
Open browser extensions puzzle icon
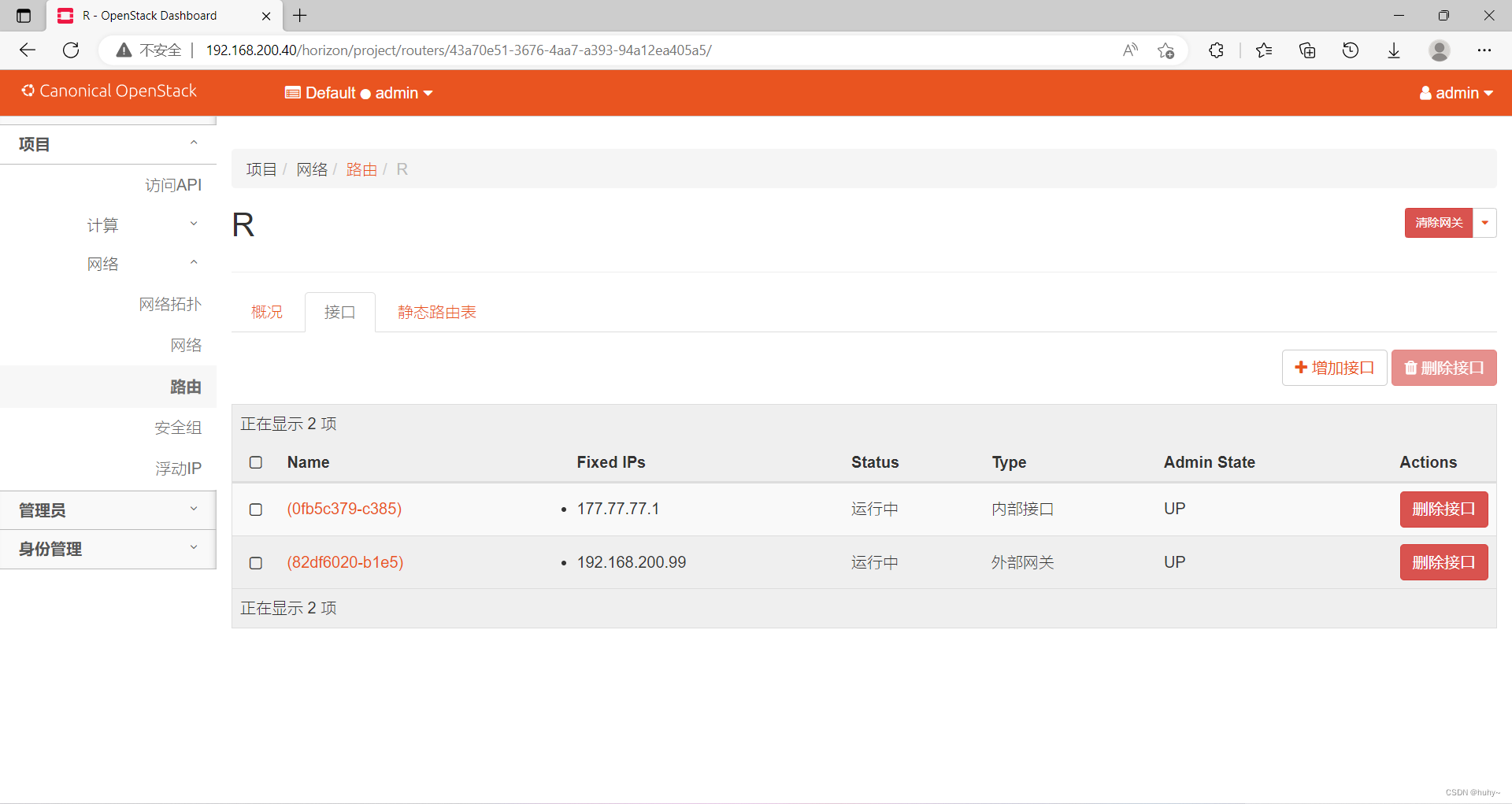[1216, 50]
